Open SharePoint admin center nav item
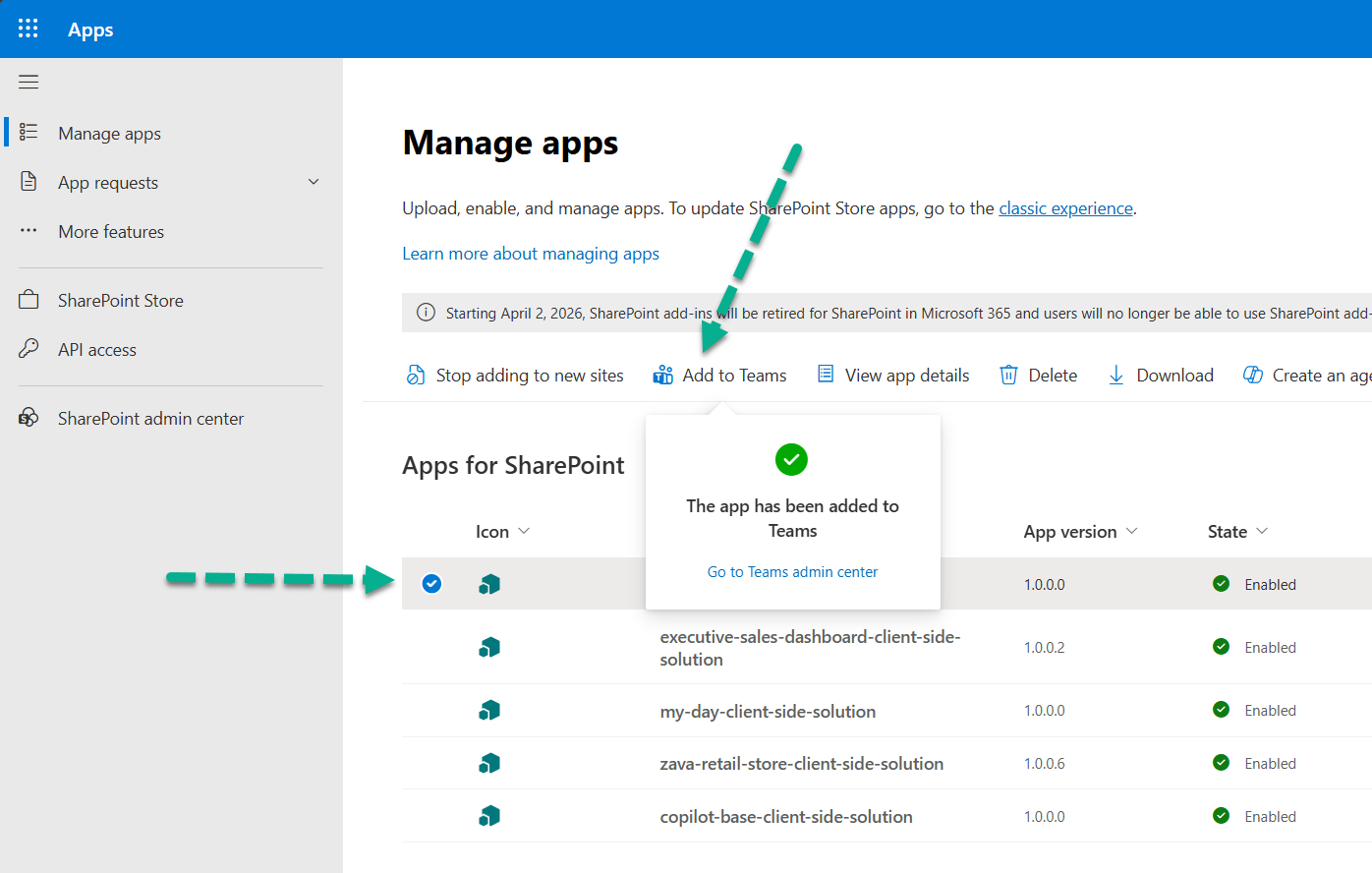The image size is (1372, 873). pos(150,418)
